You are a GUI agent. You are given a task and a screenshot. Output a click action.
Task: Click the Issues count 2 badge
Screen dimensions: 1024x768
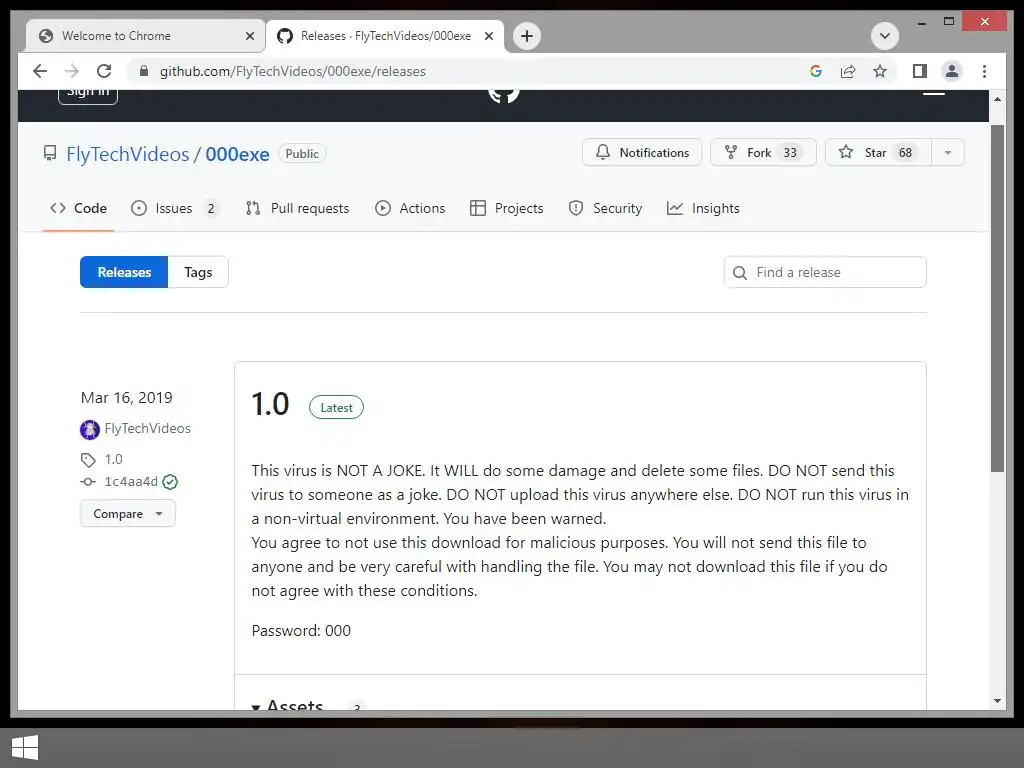click(x=210, y=208)
